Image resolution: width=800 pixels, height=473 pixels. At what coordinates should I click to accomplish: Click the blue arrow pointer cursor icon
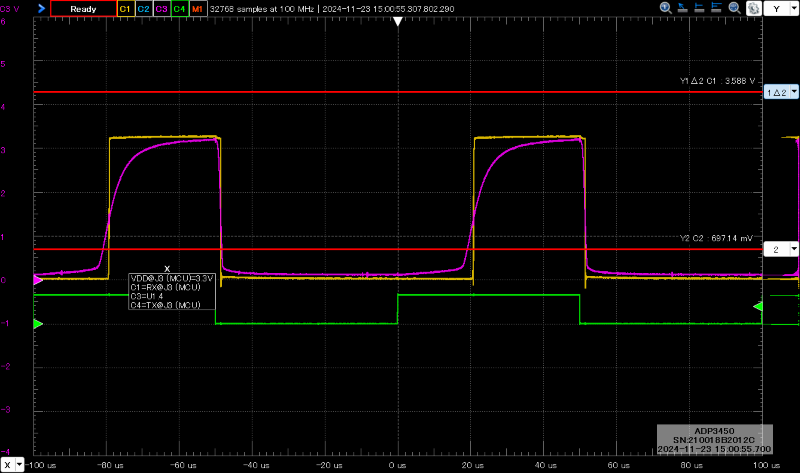[683, 8]
